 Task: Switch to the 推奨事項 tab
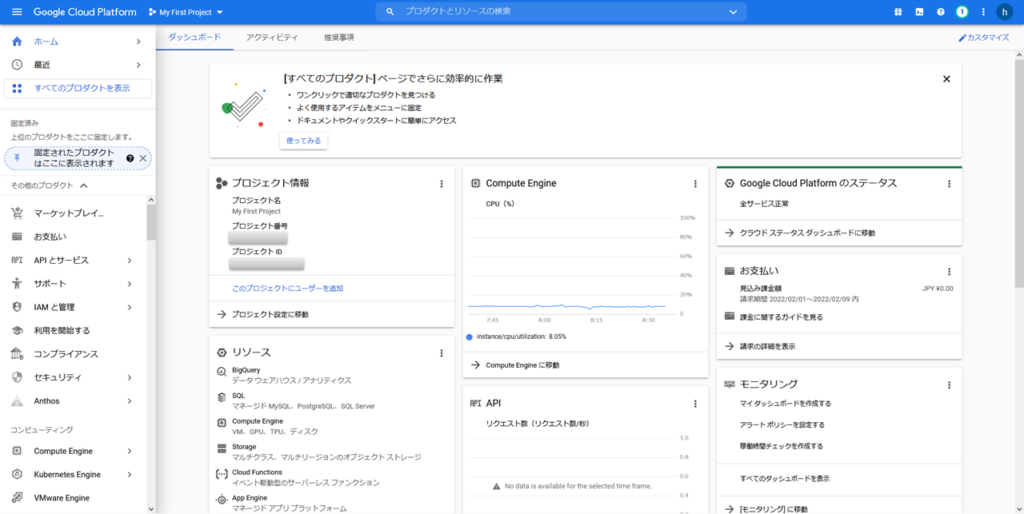tap(338, 37)
